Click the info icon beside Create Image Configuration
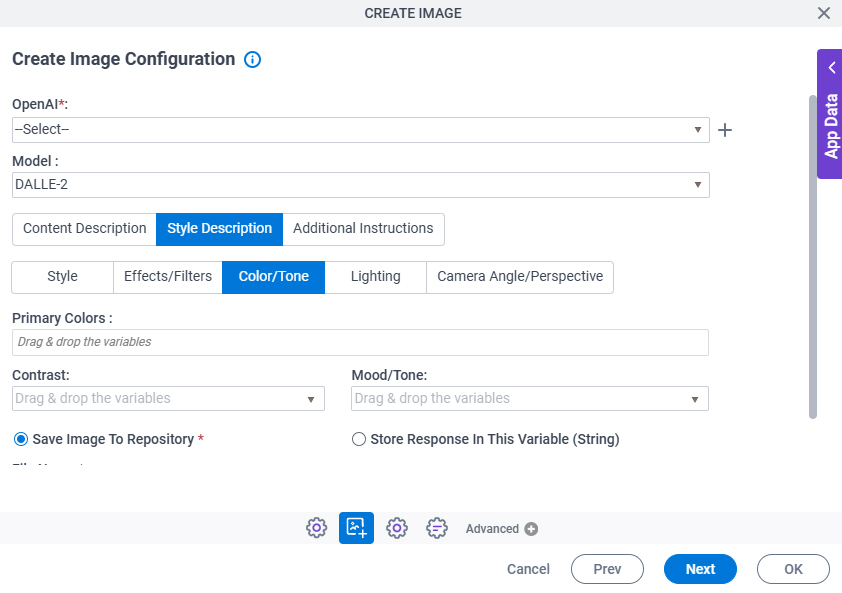 pos(252,59)
